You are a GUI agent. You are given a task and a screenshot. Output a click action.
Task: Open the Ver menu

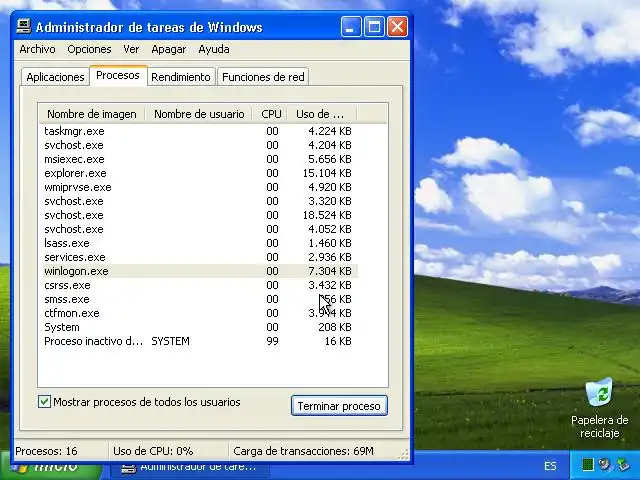(131, 49)
